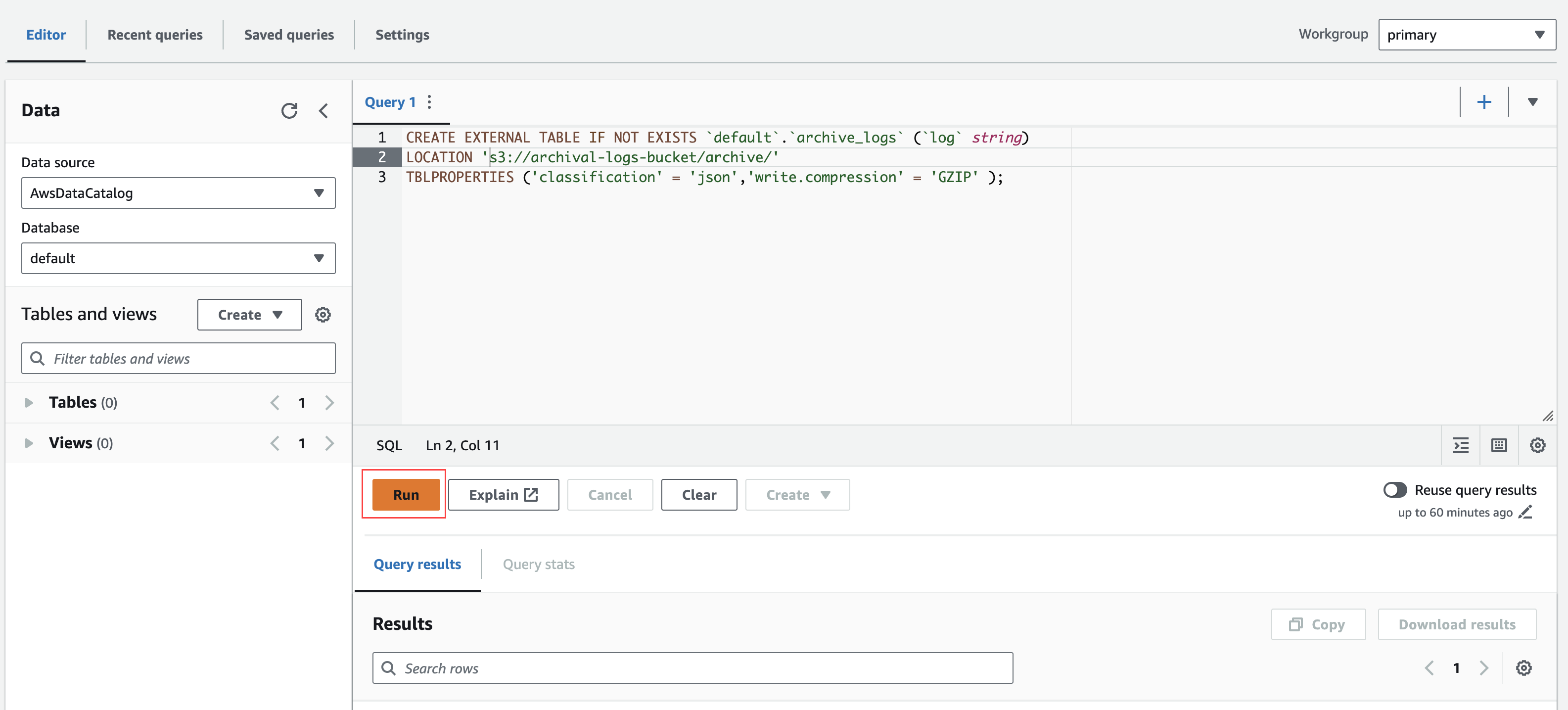Expand the Tables (0) section

pos(29,402)
